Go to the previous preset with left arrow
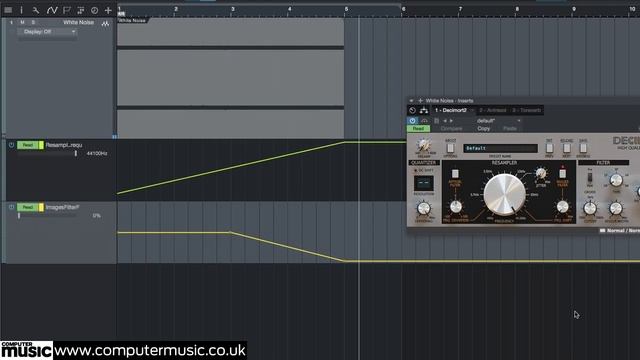 445,121
